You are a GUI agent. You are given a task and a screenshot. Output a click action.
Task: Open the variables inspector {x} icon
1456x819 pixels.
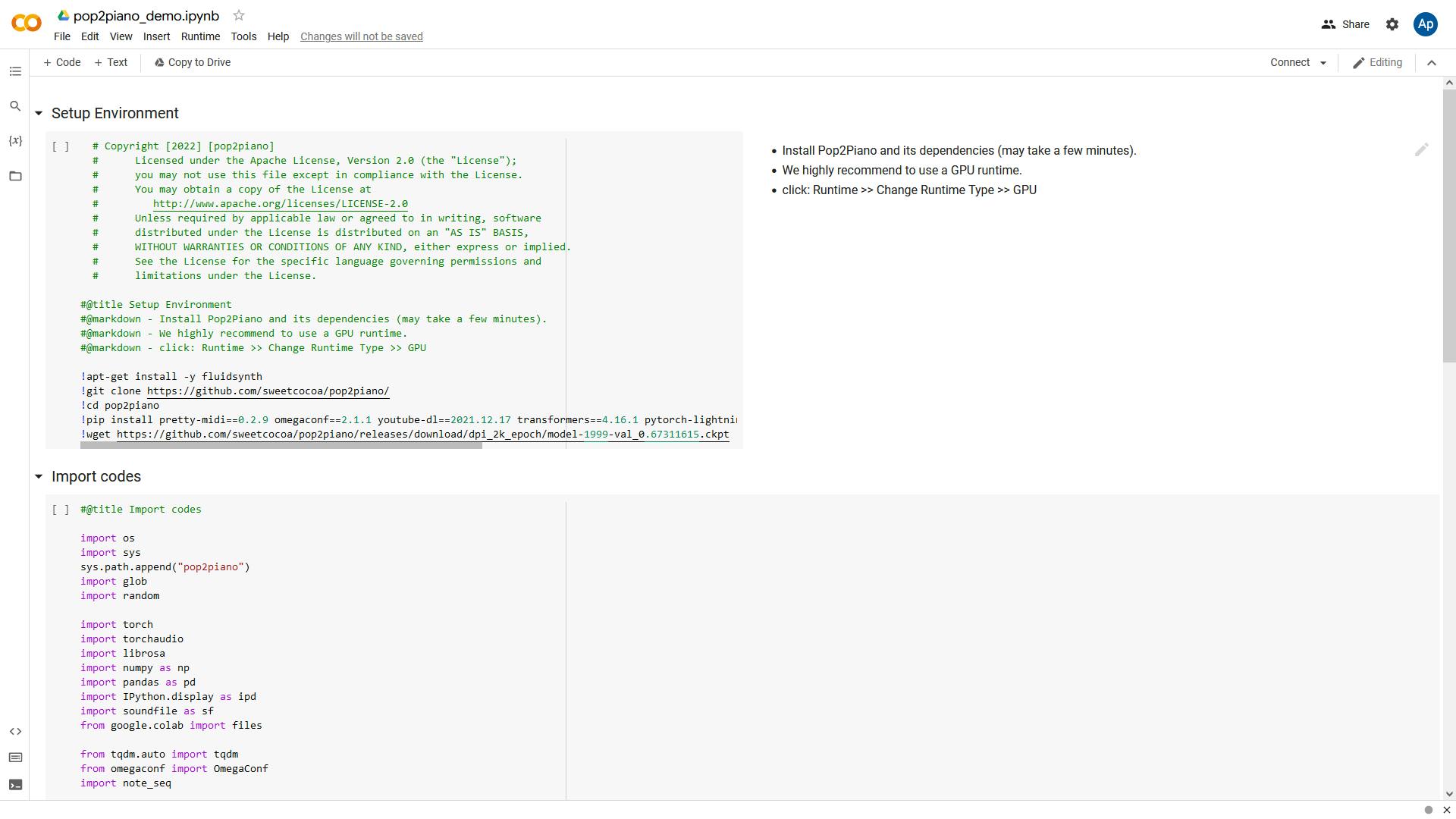click(x=15, y=141)
